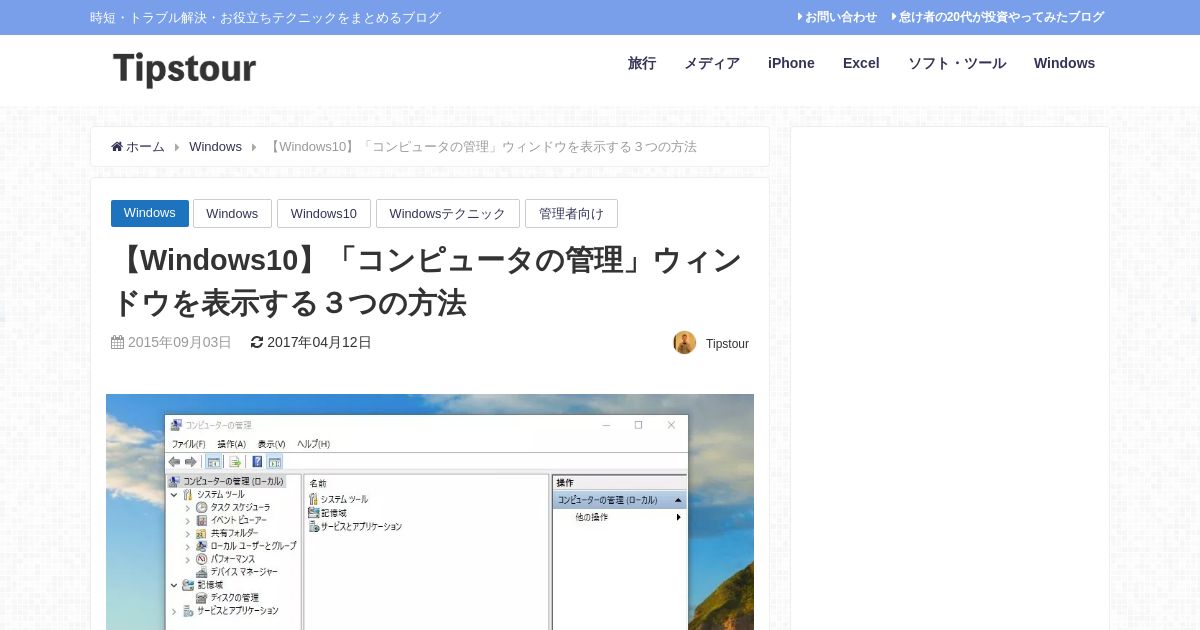This screenshot has height=630, width=1200.
Task: Click the blue Windows category badge
Action: pos(150,213)
